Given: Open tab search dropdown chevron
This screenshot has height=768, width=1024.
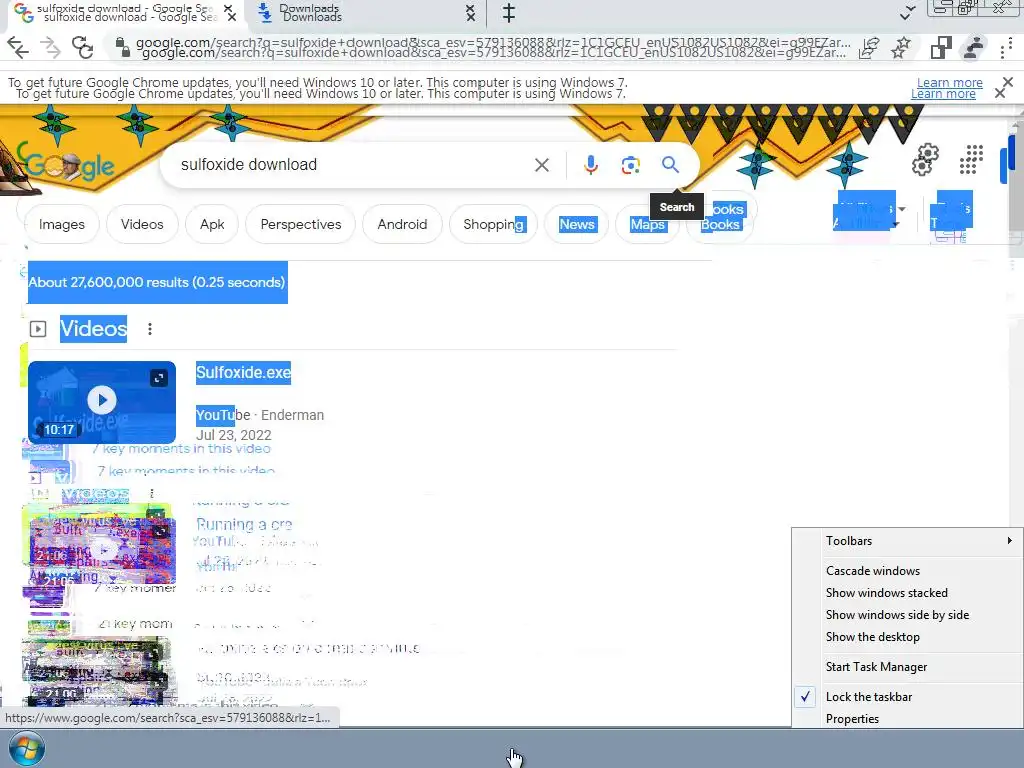Looking at the screenshot, I should click(906, 14).
